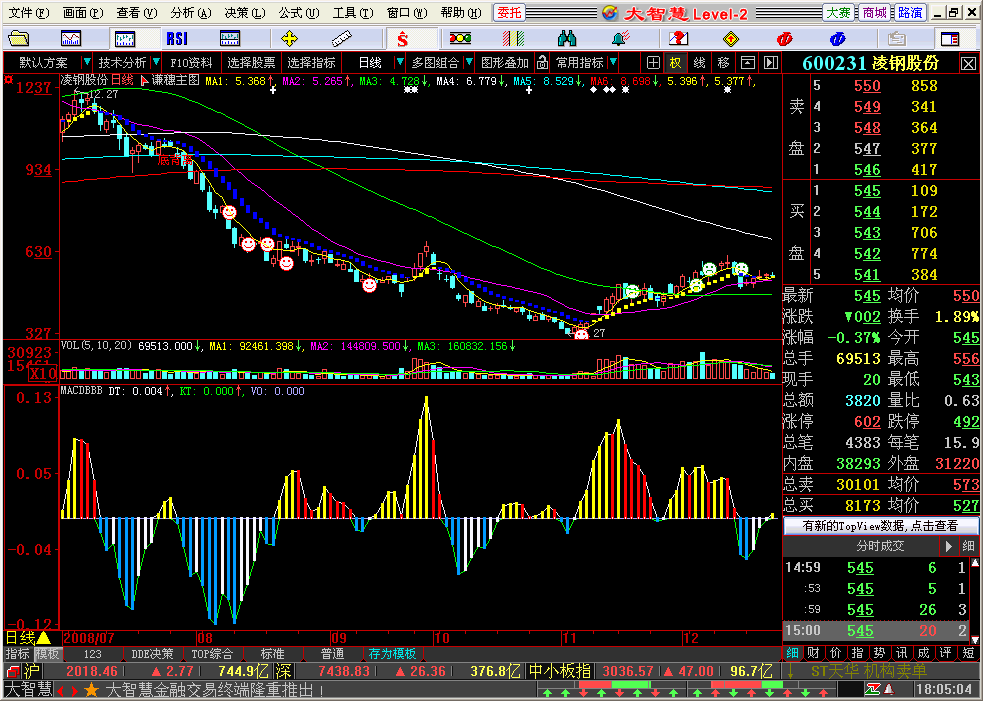This screenshot has height=701, width=983.
Task: Click the yellow diamond sign icon
Action: [x=730, y=40]
